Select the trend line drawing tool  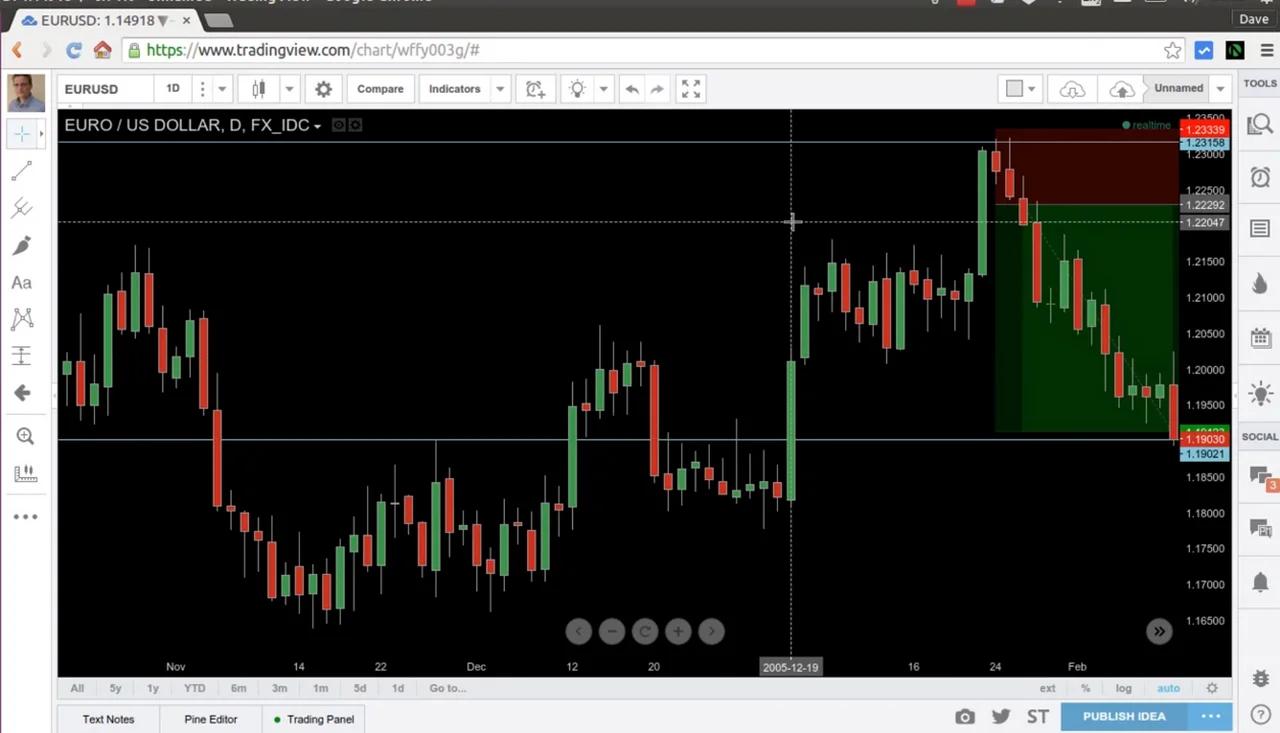pos(22,170)
